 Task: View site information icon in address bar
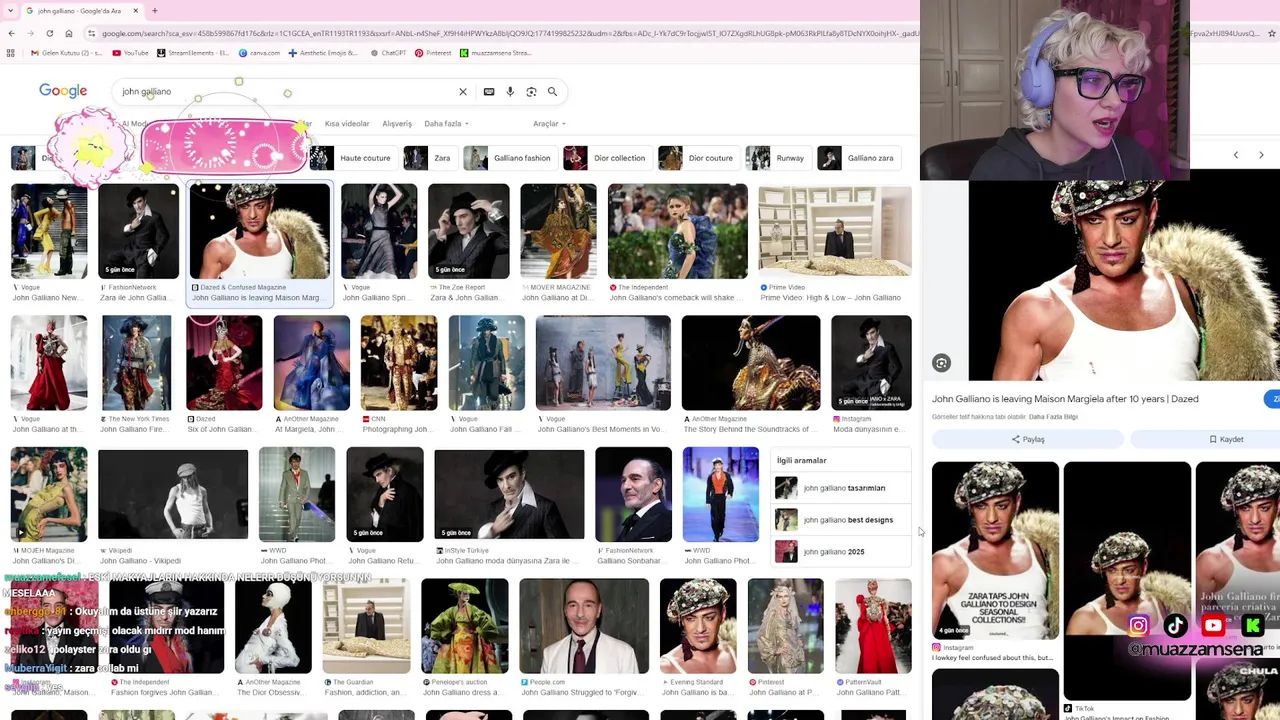[x=91, y=33]
